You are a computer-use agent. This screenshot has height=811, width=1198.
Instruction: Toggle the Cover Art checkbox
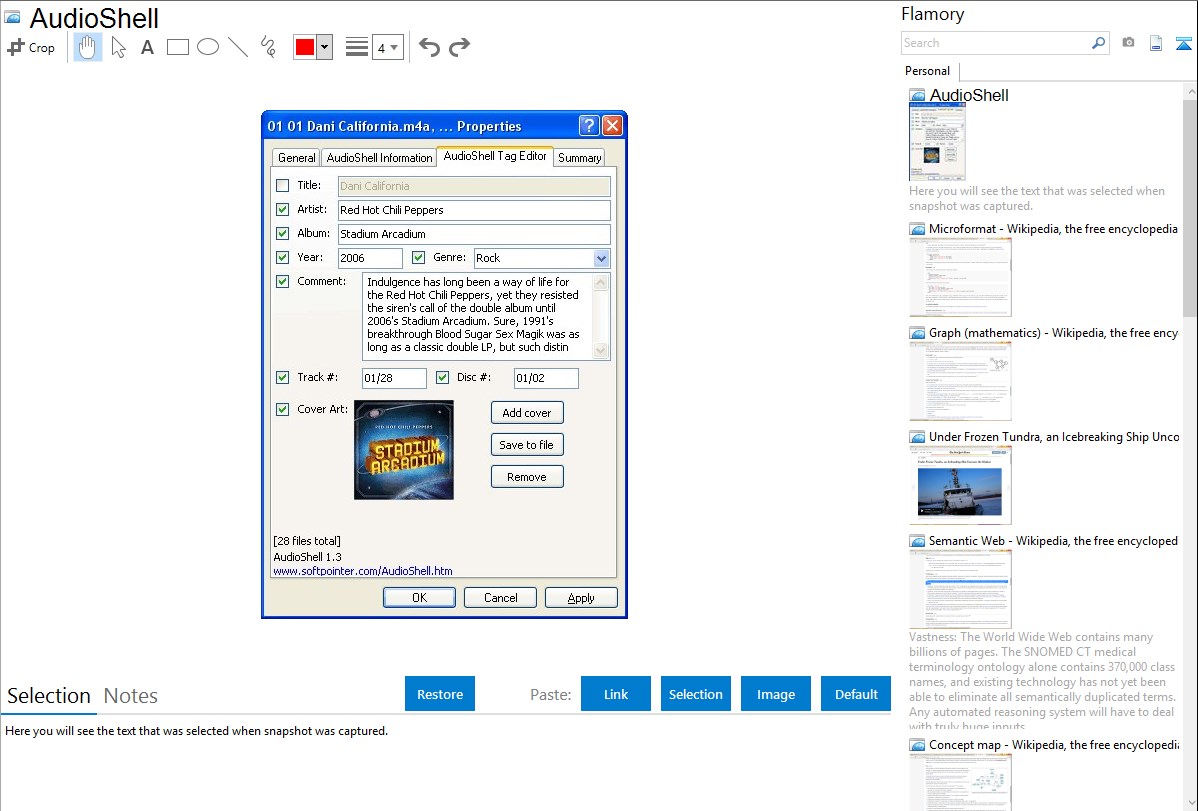coord(283,410)
